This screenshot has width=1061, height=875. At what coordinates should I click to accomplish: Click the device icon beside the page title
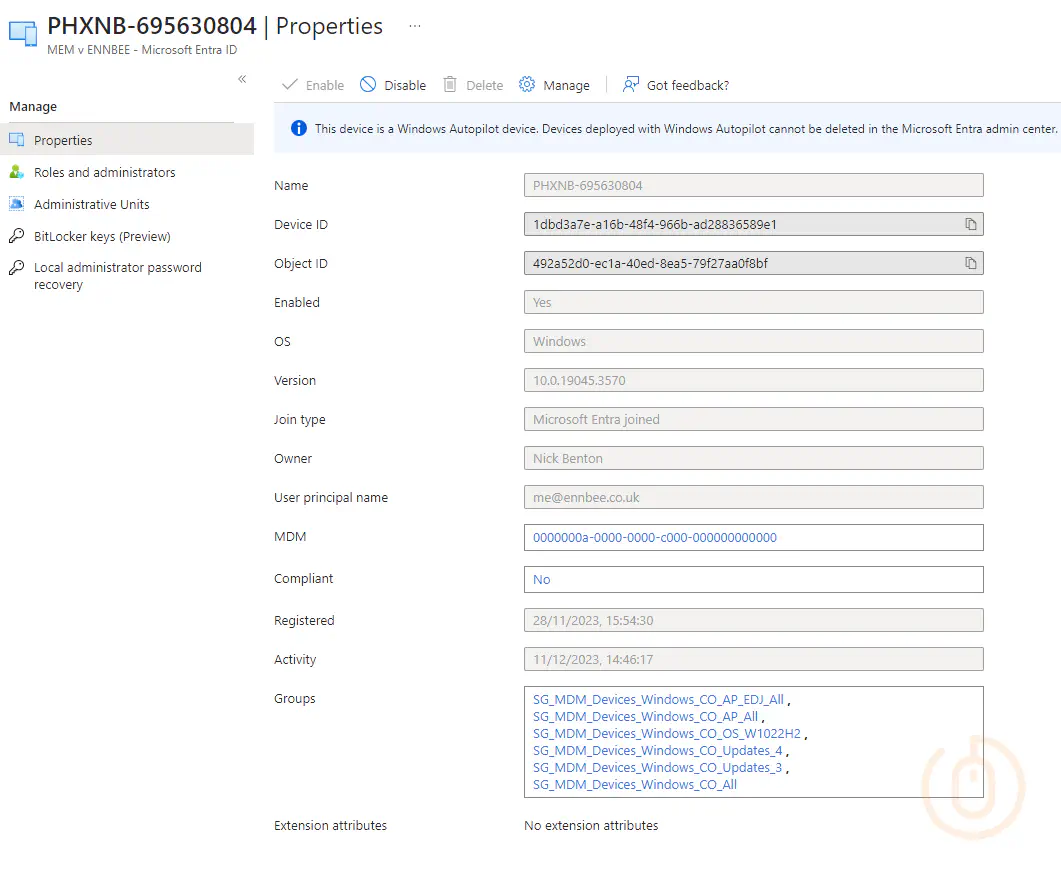pos(23,34)
